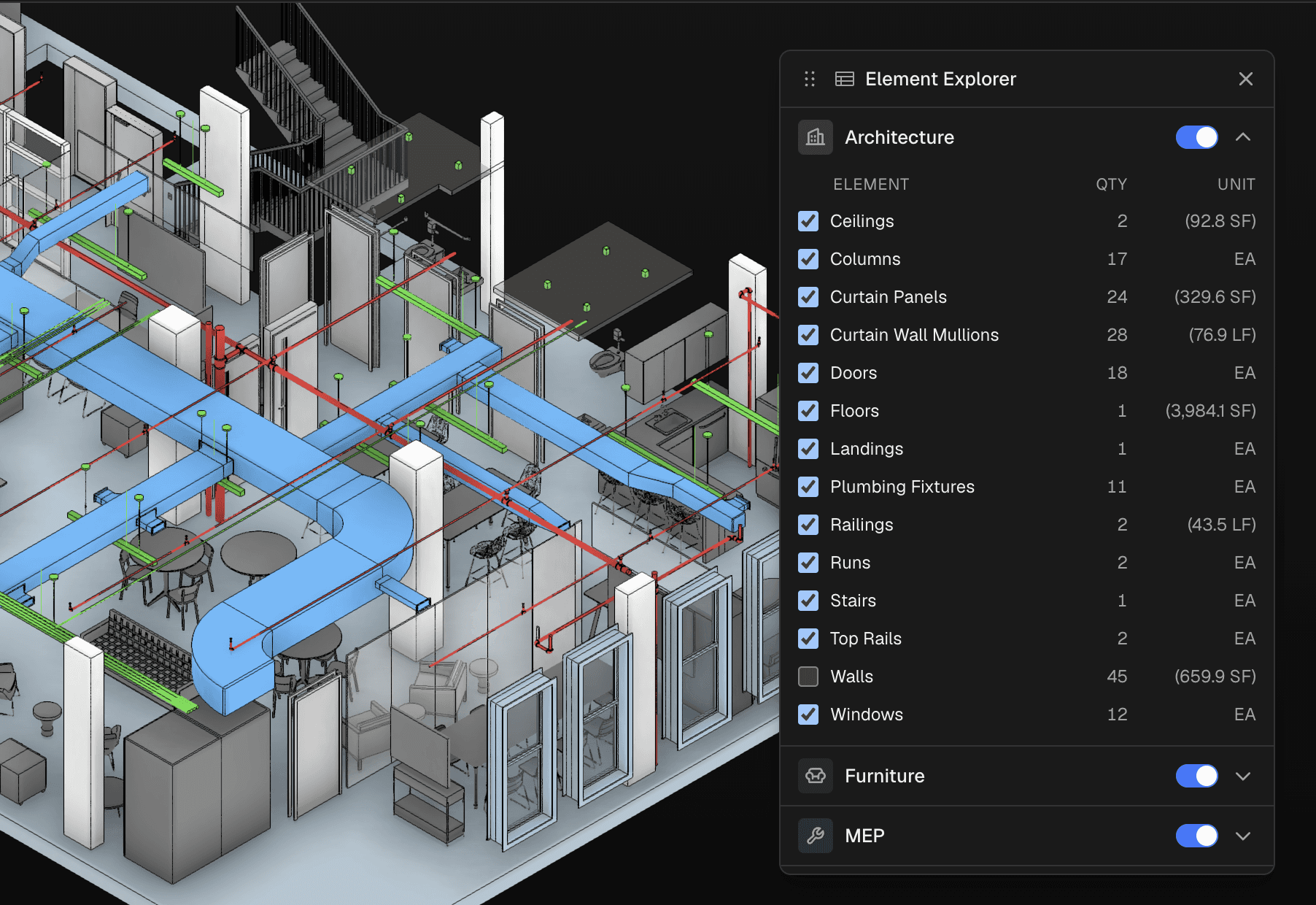This screenshot has height=905, width=1316.
Task: Uncheck the Curtain Wall Mullions checkbox
Action: coord(808,335)
